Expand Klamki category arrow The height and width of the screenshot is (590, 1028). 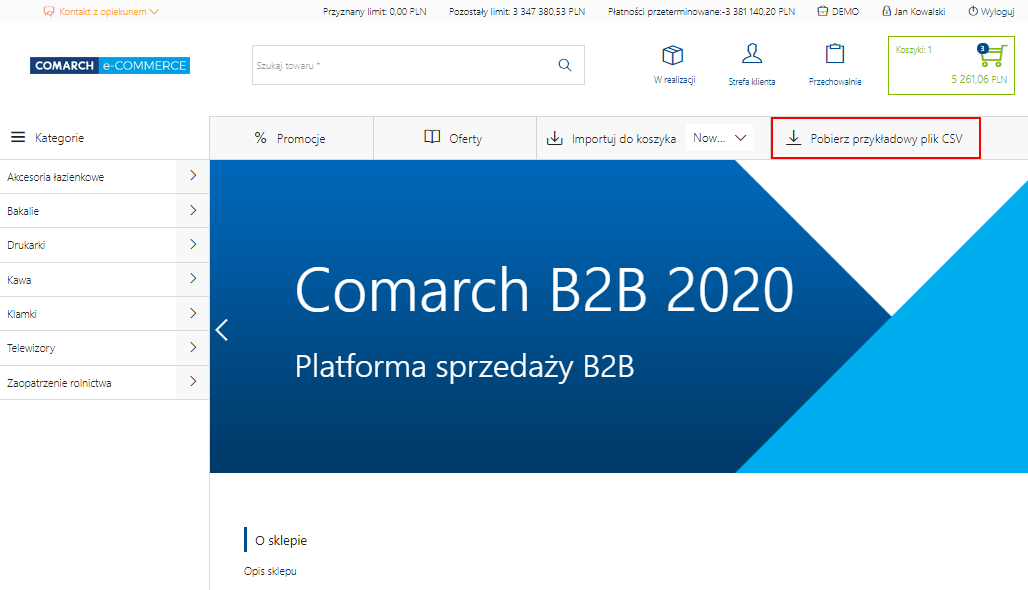193,313
